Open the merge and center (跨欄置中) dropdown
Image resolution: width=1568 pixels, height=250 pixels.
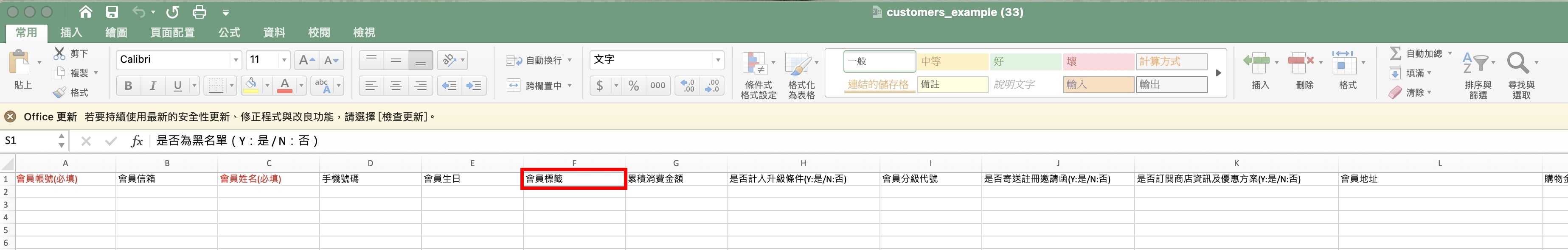570,86
